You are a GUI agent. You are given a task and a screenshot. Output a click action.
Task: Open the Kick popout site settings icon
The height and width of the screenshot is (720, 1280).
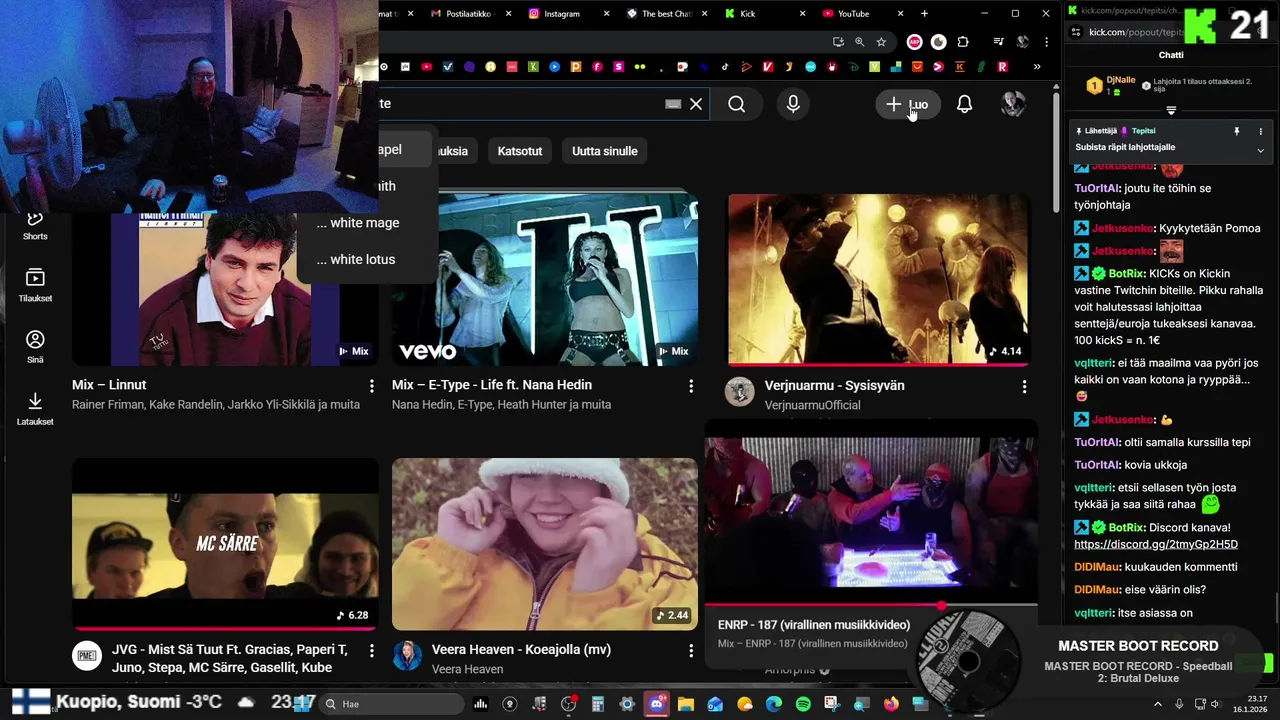coord(1075,32)
